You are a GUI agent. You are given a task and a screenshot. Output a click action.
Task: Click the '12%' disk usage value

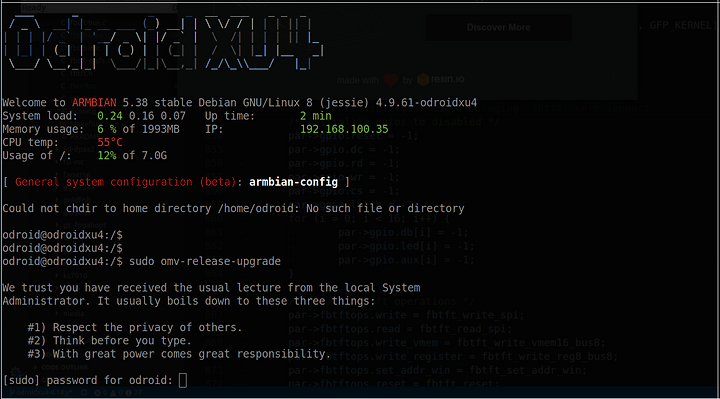point(107,156)
